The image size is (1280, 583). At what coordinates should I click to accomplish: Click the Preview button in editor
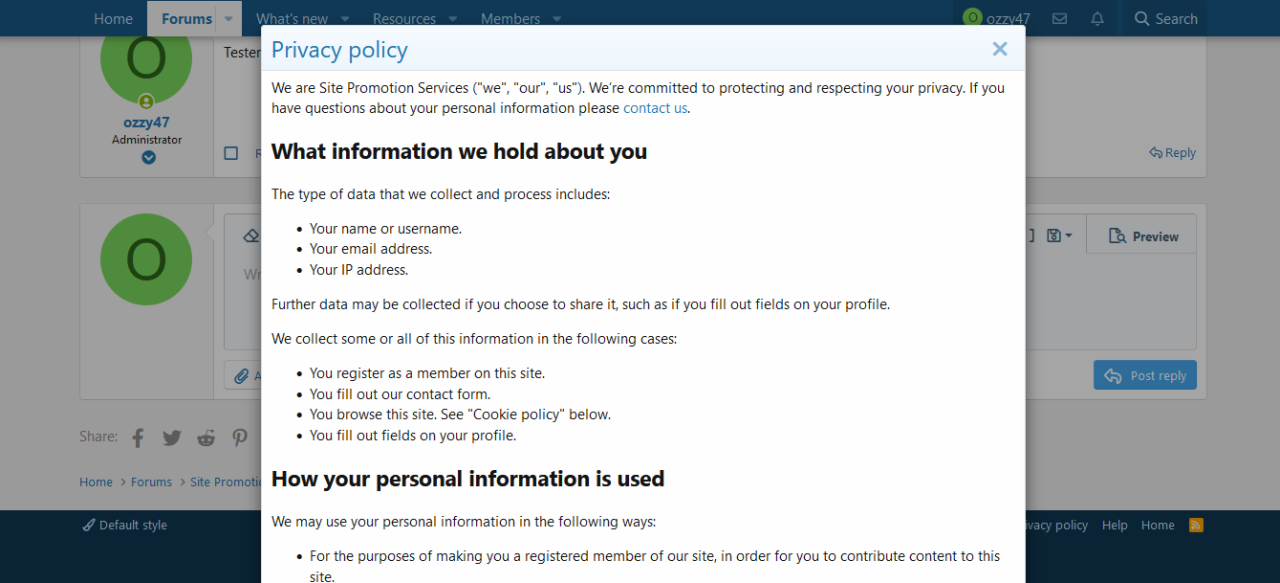[x=1143, y=237]
